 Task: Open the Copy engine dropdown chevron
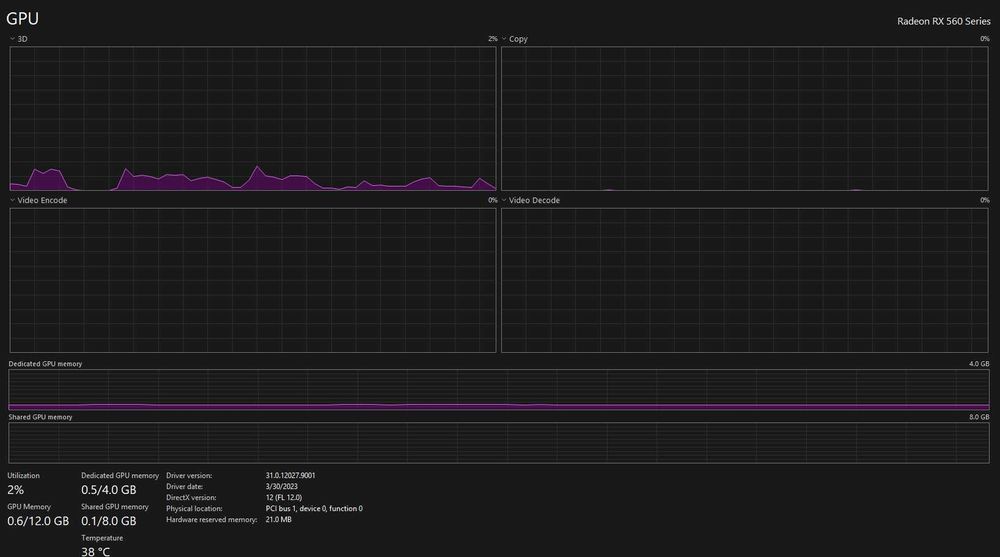click(504, 39)
